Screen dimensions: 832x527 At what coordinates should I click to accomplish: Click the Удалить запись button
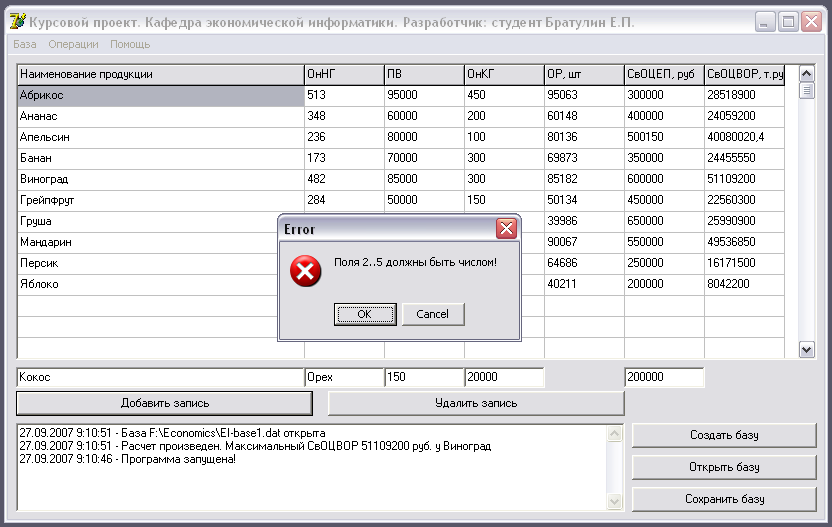[476, 403]
